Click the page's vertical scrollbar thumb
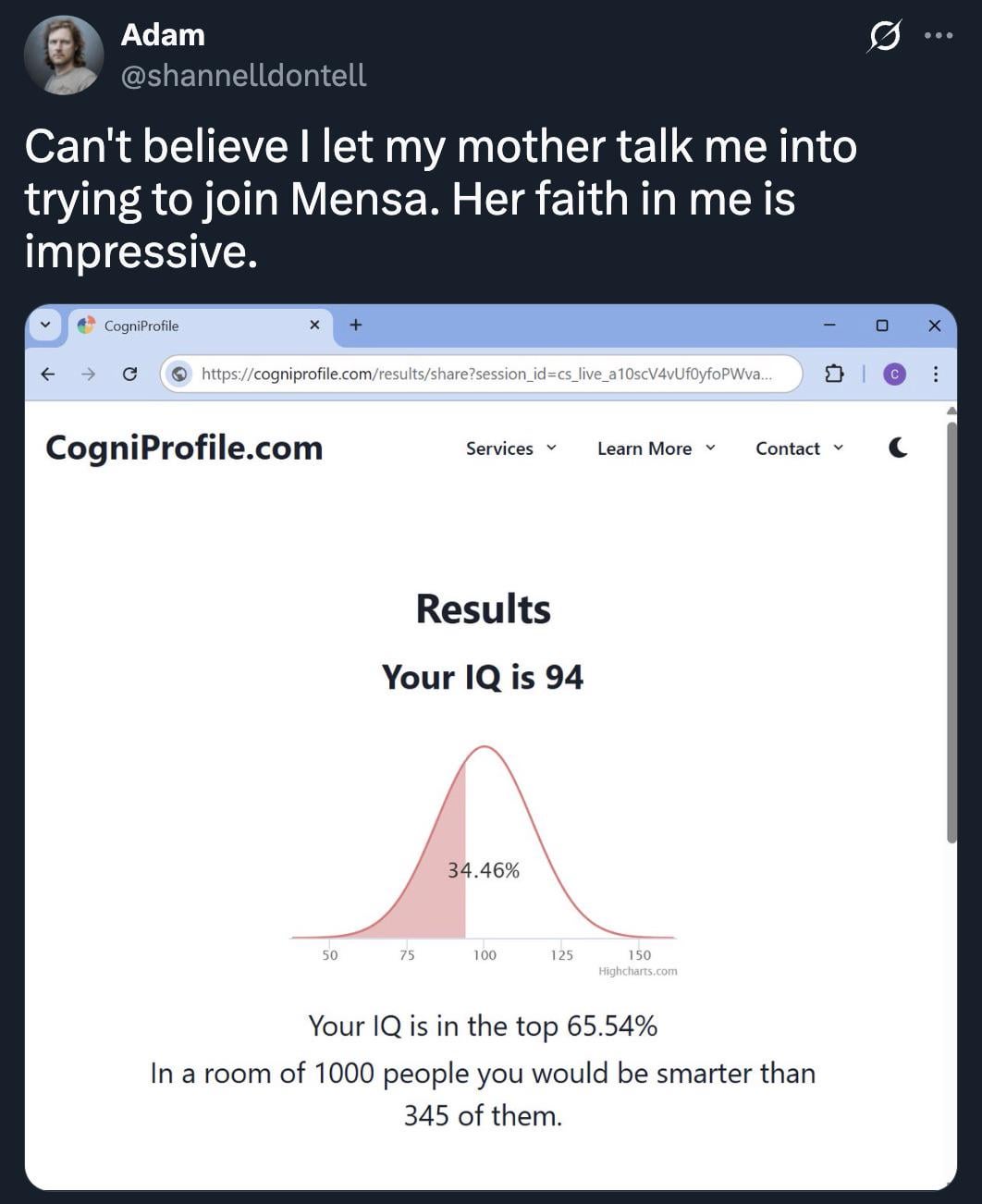The width and height of the screenshot is (982, 1204). [x=951, y=629]
